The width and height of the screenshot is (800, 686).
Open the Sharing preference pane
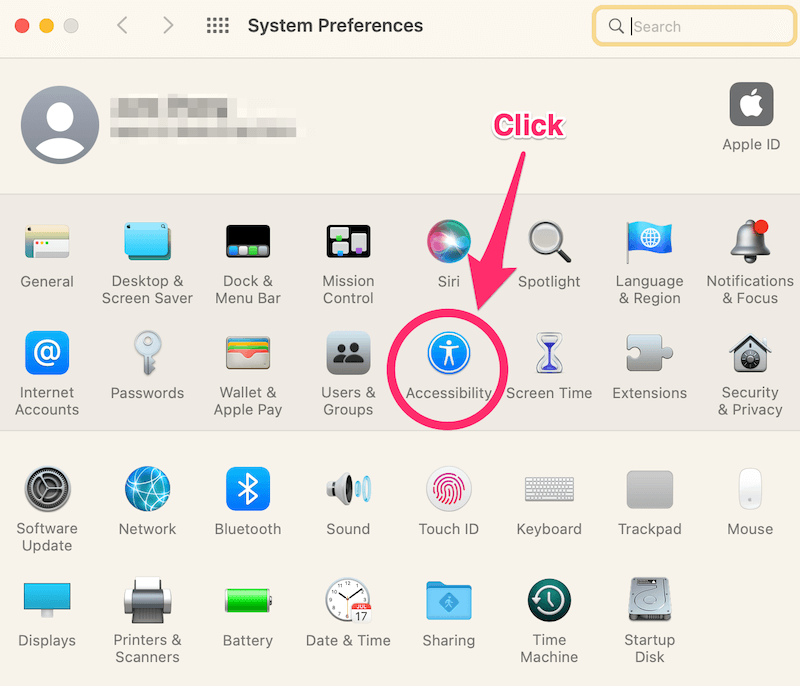(448, 600)
